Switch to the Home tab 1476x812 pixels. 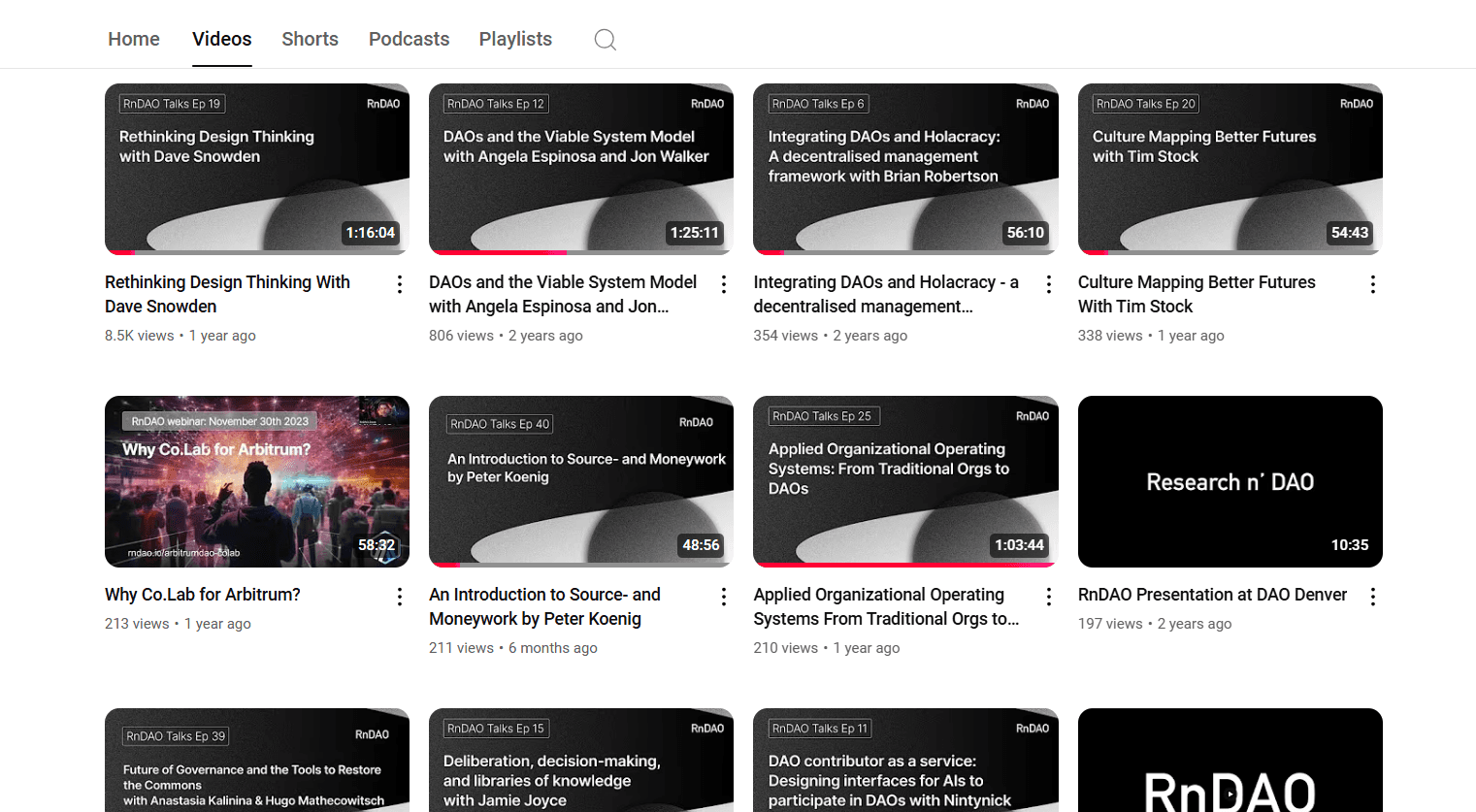134,39
